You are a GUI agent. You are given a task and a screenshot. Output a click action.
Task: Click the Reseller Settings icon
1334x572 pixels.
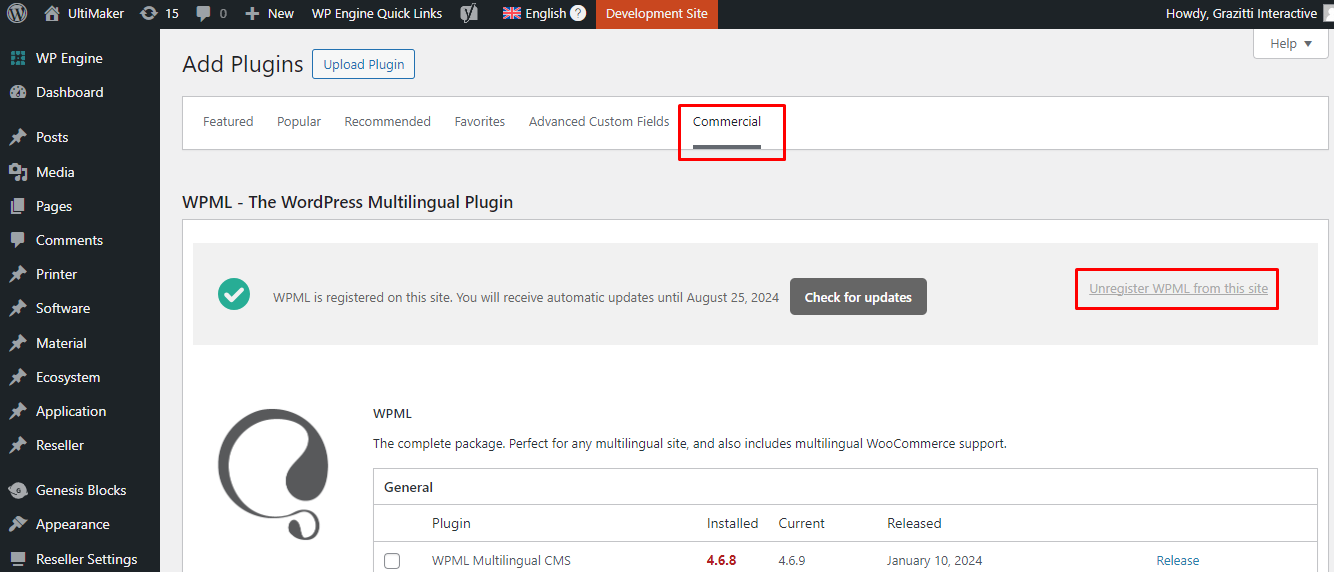coord(18,559)
